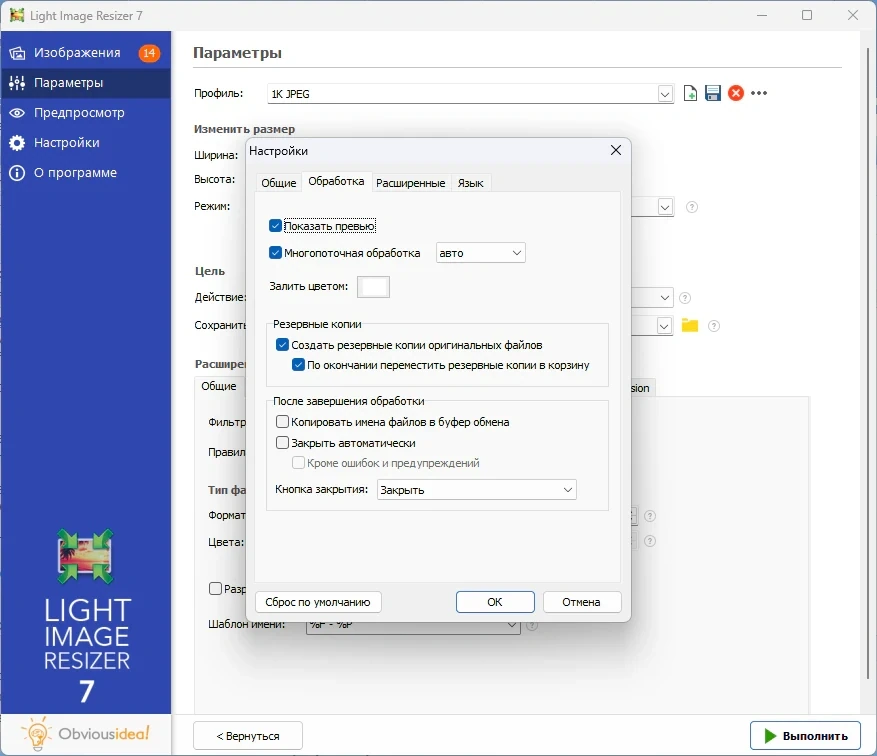
Task: Click the Вернуться button
Action: [x=248, y=736]
